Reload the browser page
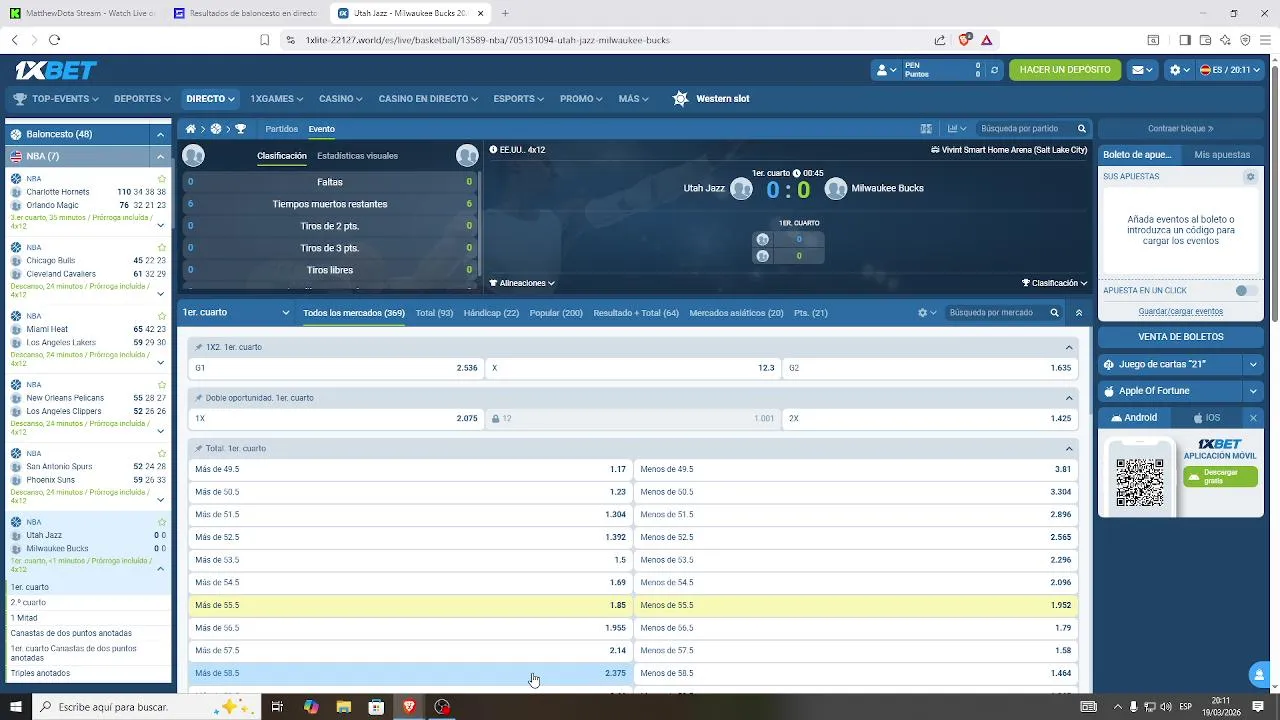Image resolution: width=1280 pixels, height=720 pixels. point(54,40)
